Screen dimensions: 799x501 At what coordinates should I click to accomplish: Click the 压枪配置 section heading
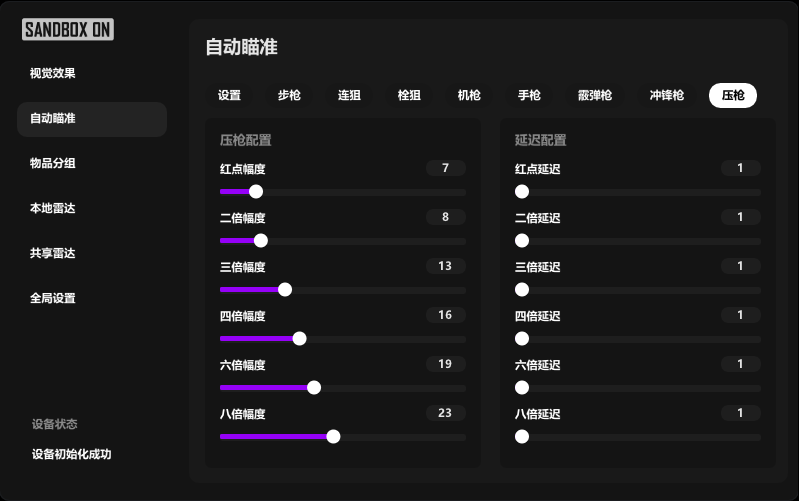[246, 140]
